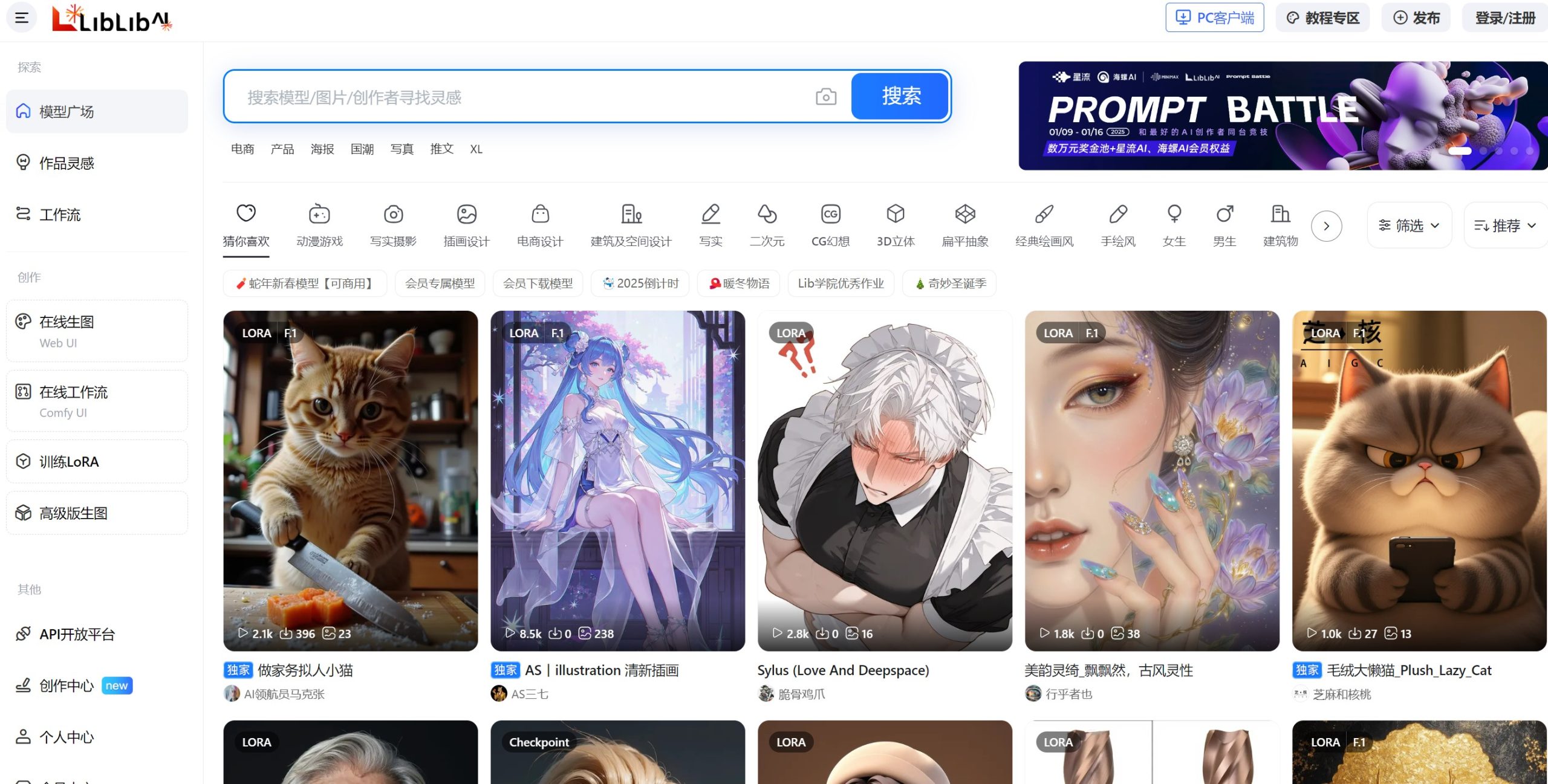This screenshot has width=1548, height=784.
Task: Click the 登录/注册 button
Action: tap(1504, 18)
